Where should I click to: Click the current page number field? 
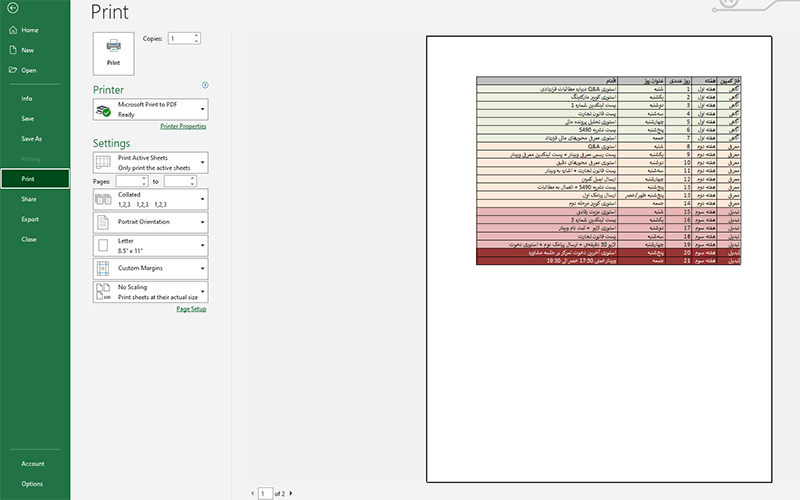click(265, 493)
